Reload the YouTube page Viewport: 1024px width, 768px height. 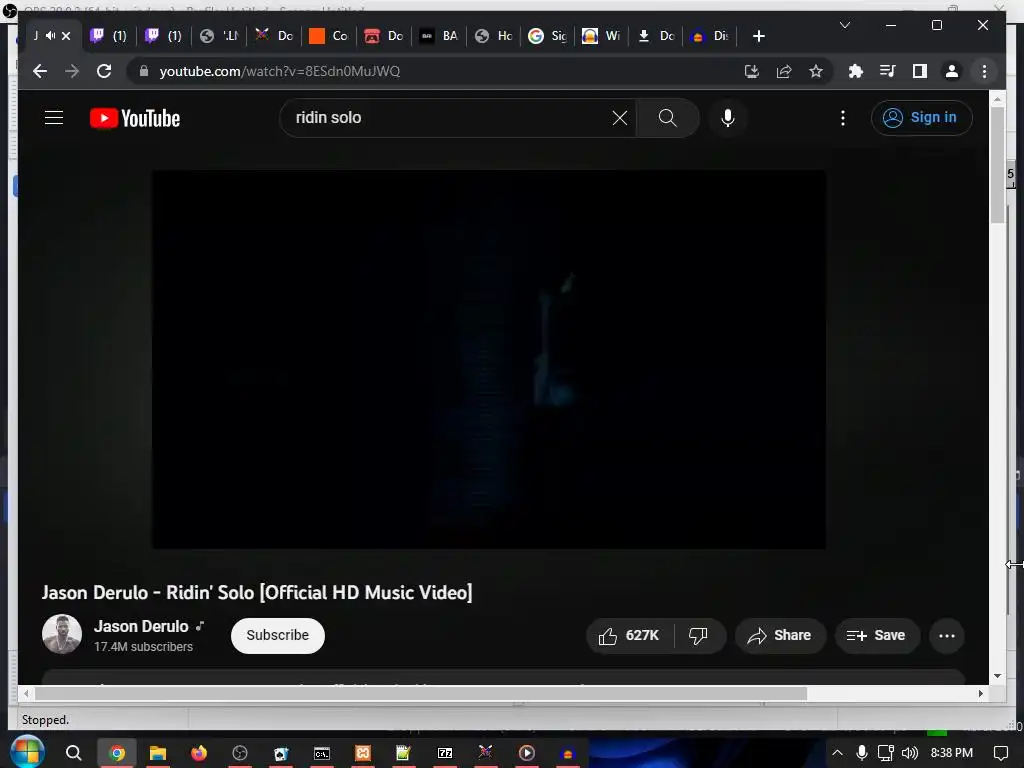(104, 71)
